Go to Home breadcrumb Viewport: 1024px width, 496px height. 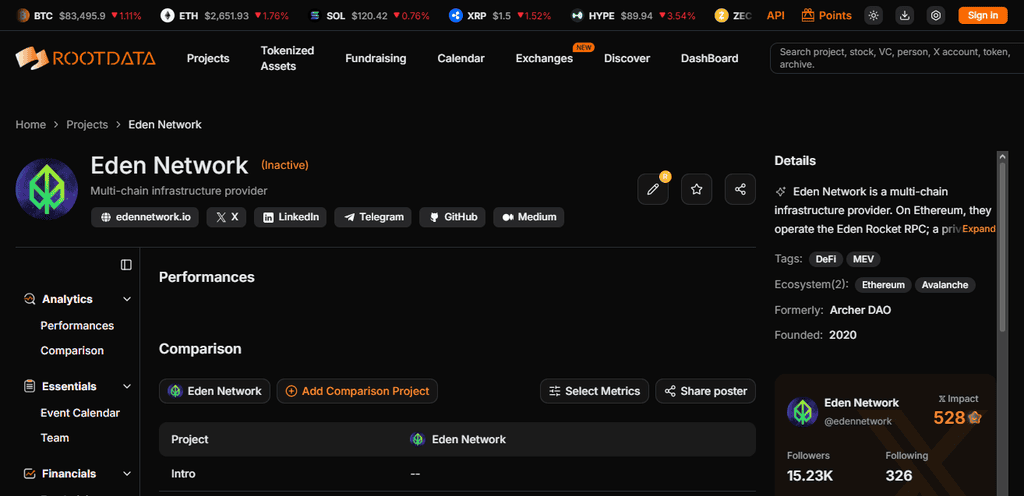pyautogui.click(x=31, y=124)
